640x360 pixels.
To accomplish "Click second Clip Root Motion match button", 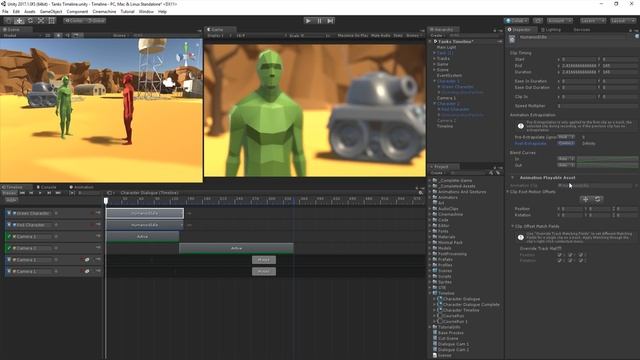I will coord(598,199).
